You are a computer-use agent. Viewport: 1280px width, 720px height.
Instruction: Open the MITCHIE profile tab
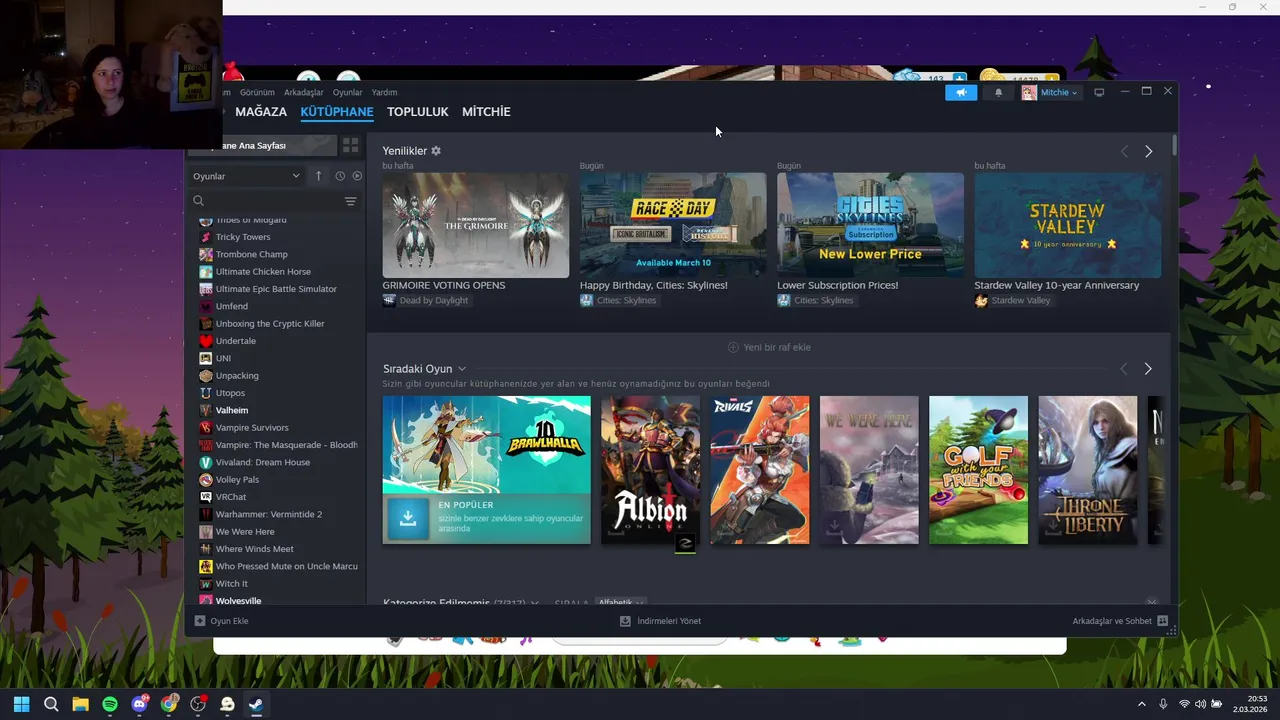486,112
